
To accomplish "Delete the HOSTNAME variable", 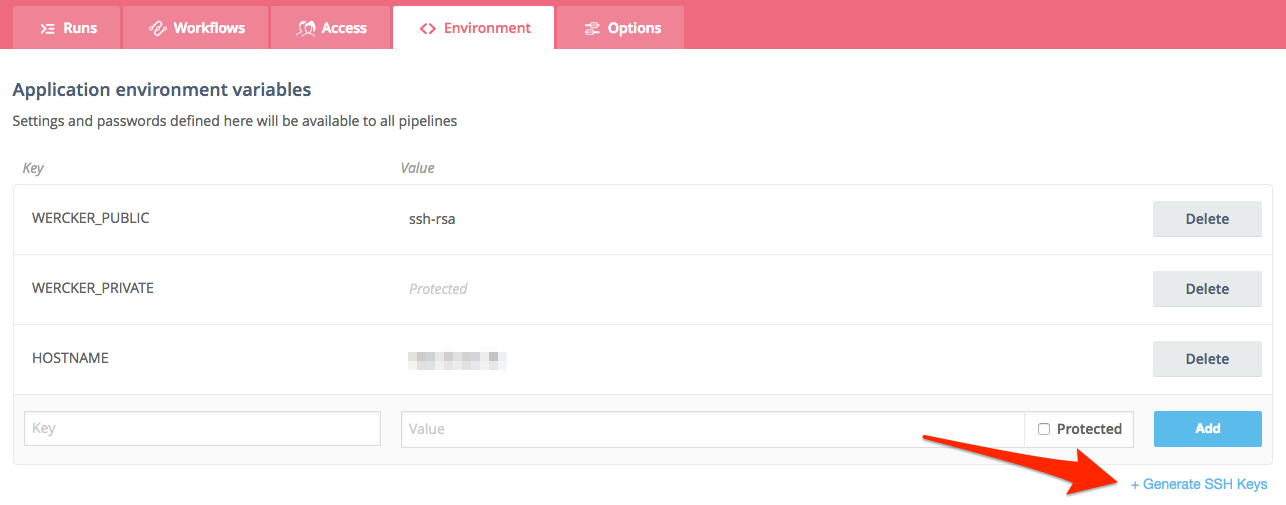I will (1206, 359).
